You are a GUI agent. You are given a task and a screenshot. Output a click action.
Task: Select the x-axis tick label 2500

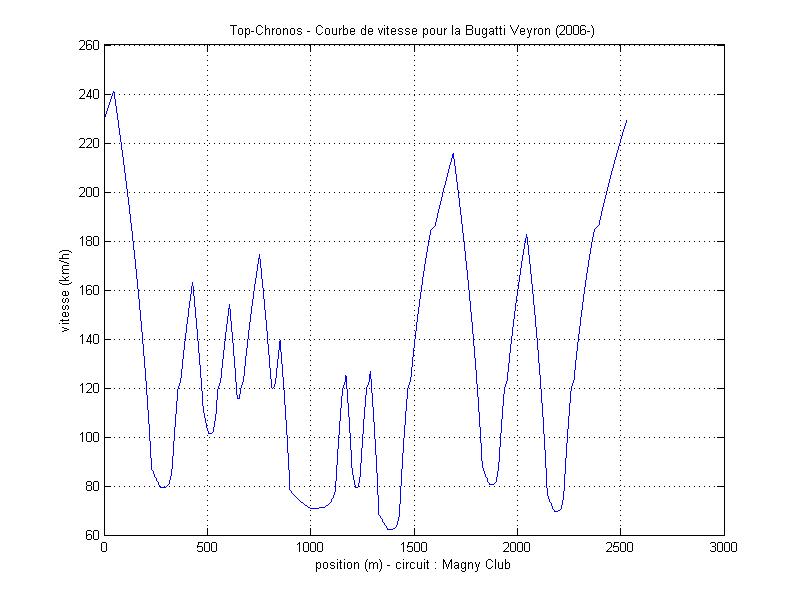pos(620,547)
